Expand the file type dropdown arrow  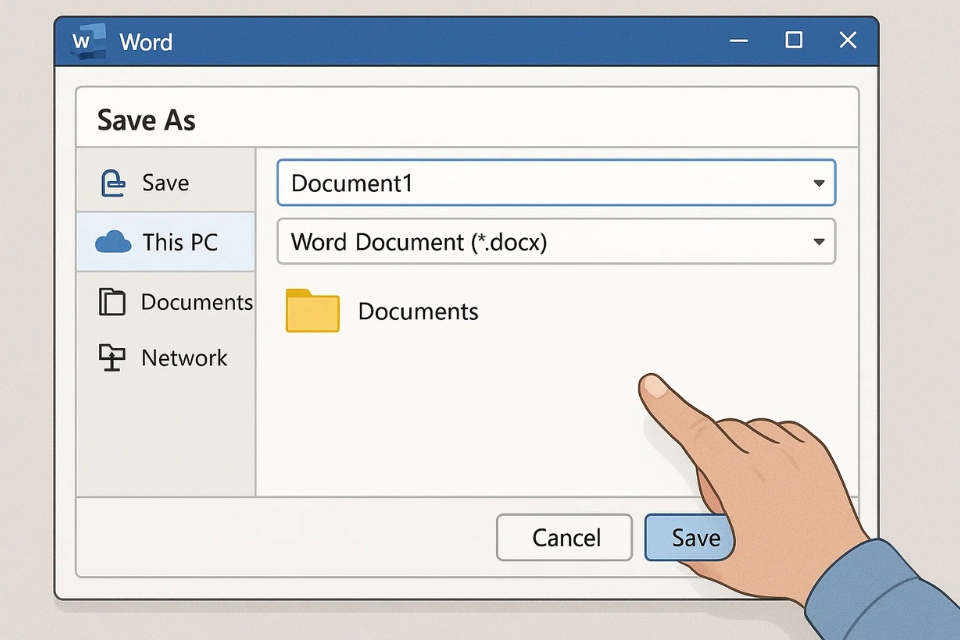click(x=819, y=242)
